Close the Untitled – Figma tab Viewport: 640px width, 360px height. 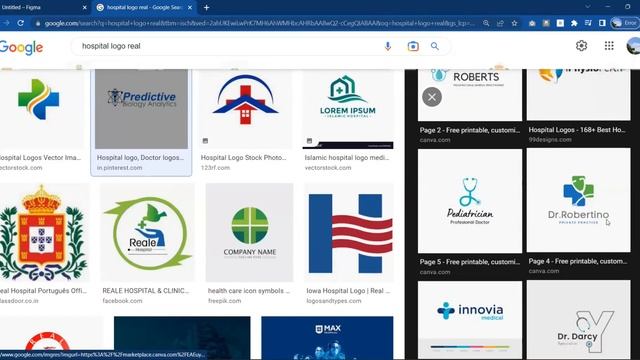[84, 7]
